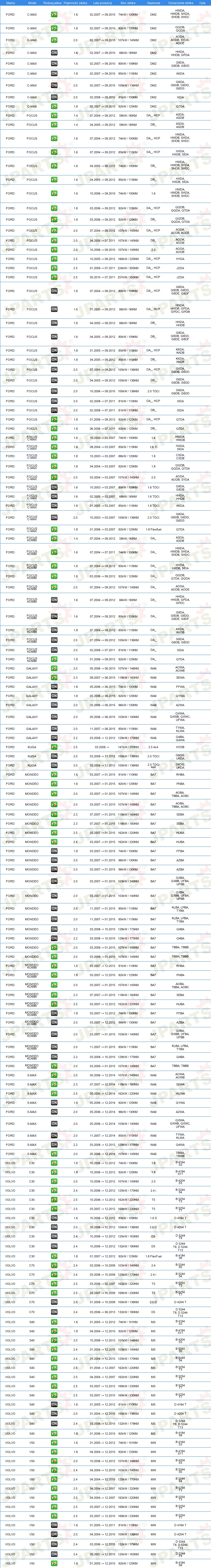The image size is (211, 1568).
Task: Click the petrol icon in KUGA HYDB row
Action: [x=54, y=747]
